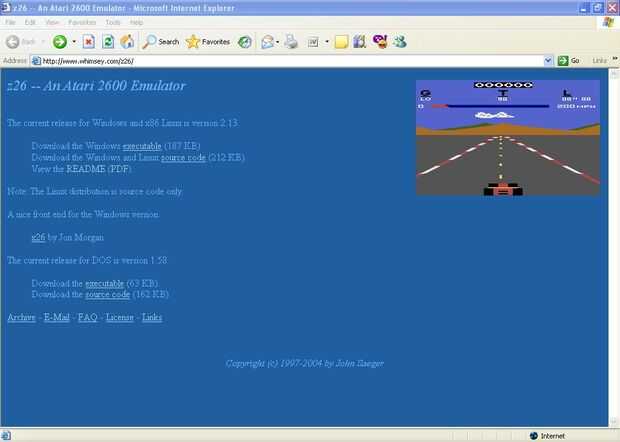Click the scrollbar up arrow

coord(614,74)
